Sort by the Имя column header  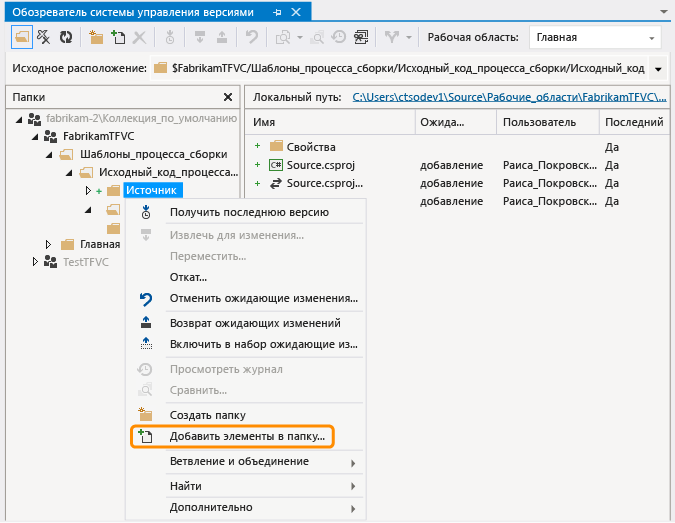(x=330, y=122)
